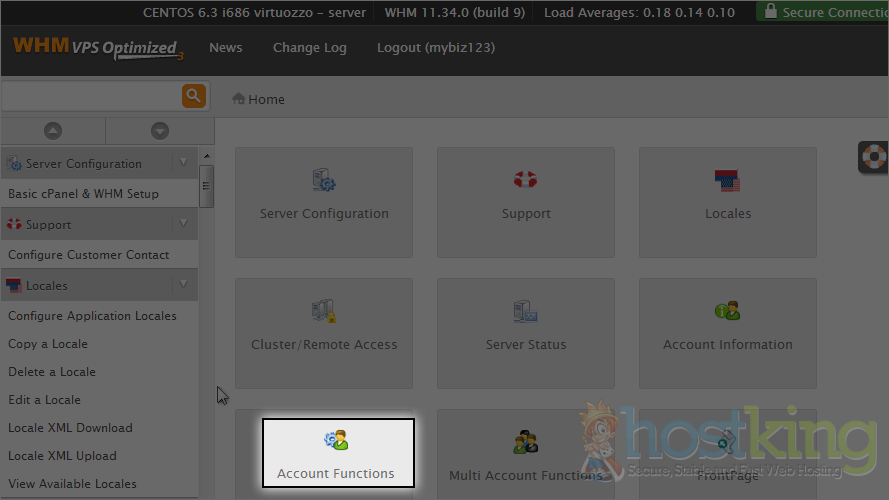889x500 pixels.
Task: Open the Cluster/Remote Access icon tile
Action: click(324, 326)
